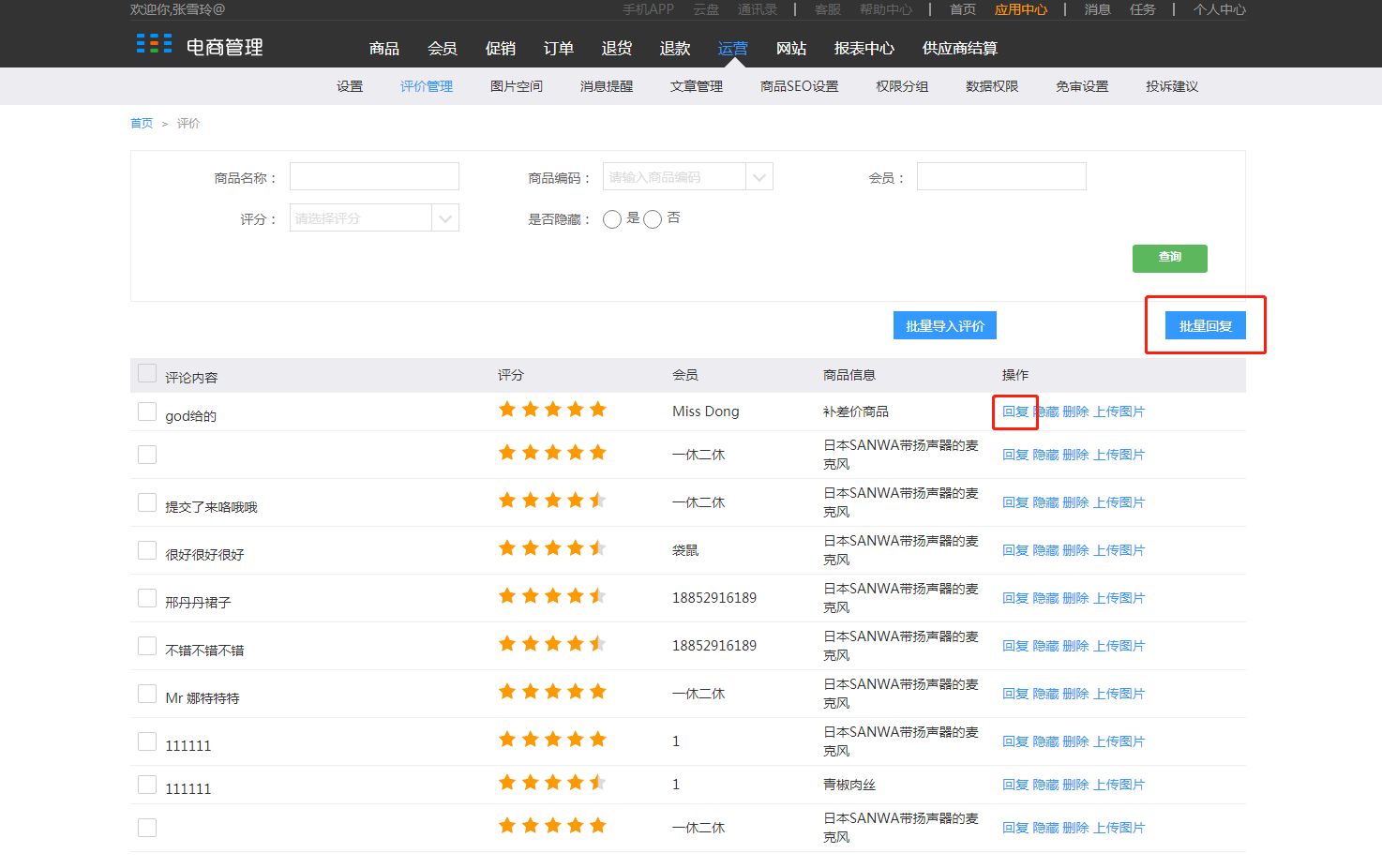Click star rating in 很好很好很好 row

coord(552,547)
